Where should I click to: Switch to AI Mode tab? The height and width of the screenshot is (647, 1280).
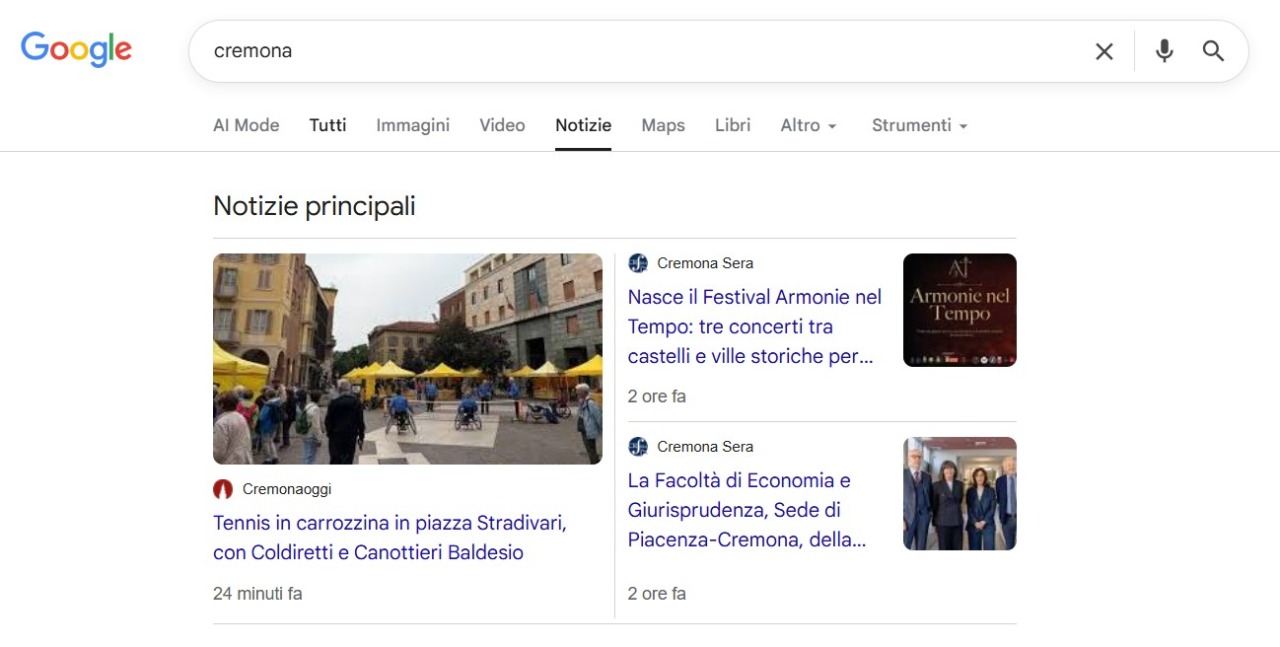point(246,125)
